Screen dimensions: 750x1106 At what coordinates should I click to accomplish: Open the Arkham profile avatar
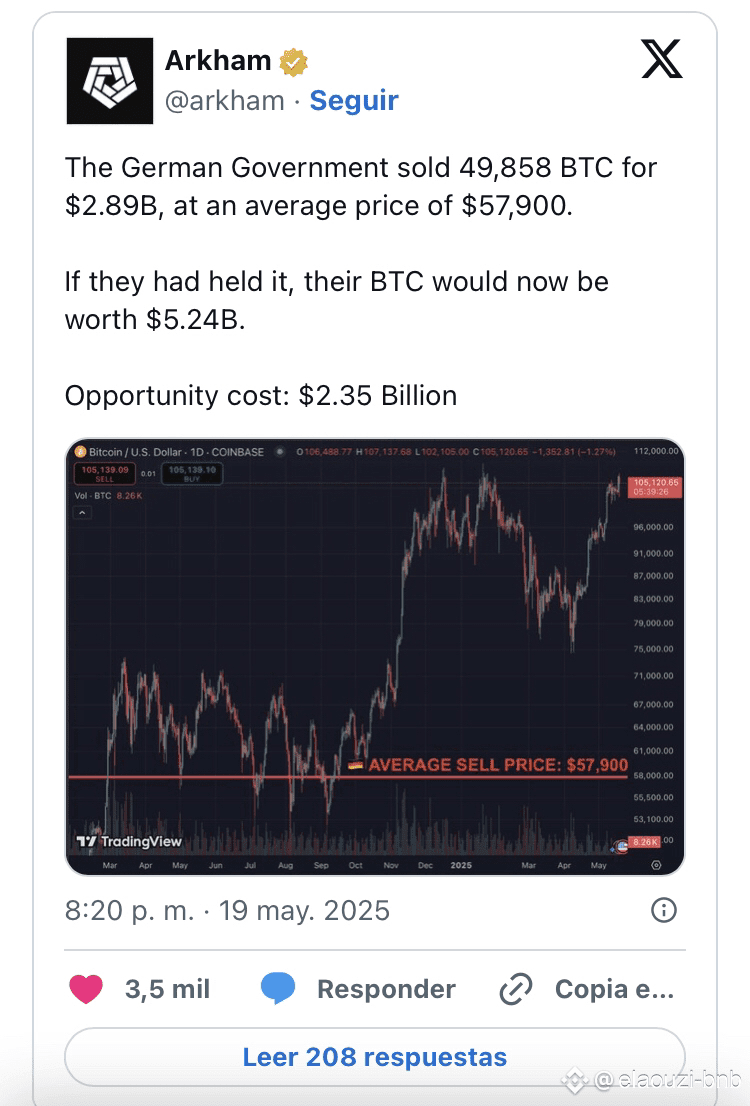click(109, 81)
